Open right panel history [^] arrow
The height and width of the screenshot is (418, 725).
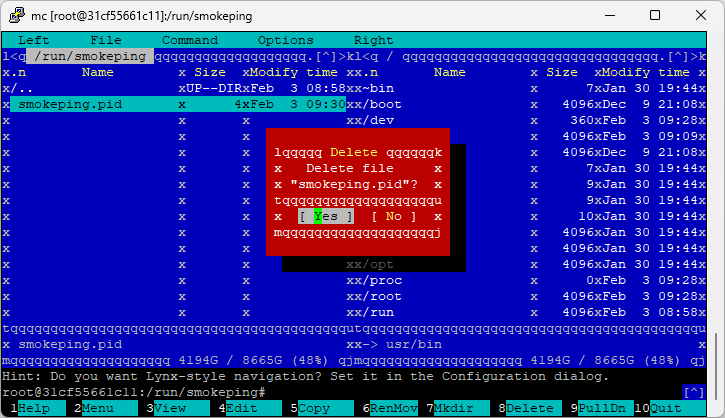(678, 56)
